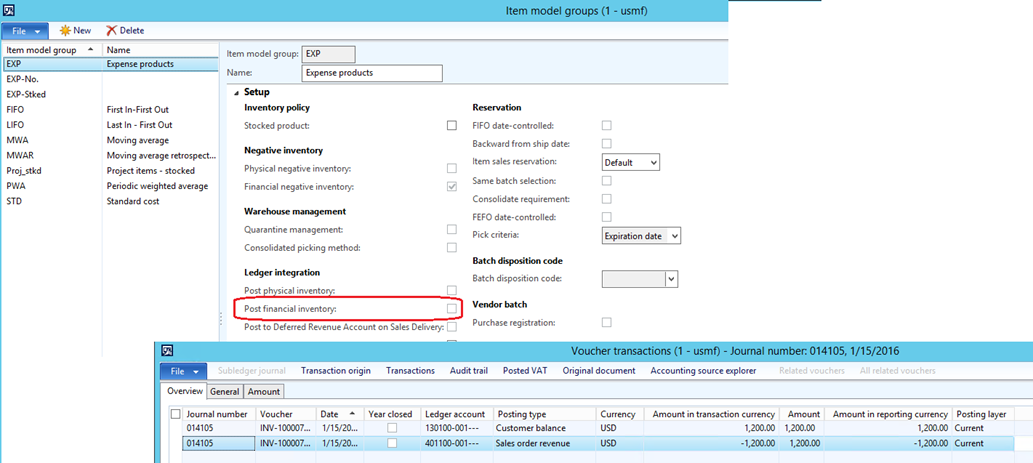Click the Item model groups window icon
The height and width of the screenshot is (463, 1033).
pos(10,10)
